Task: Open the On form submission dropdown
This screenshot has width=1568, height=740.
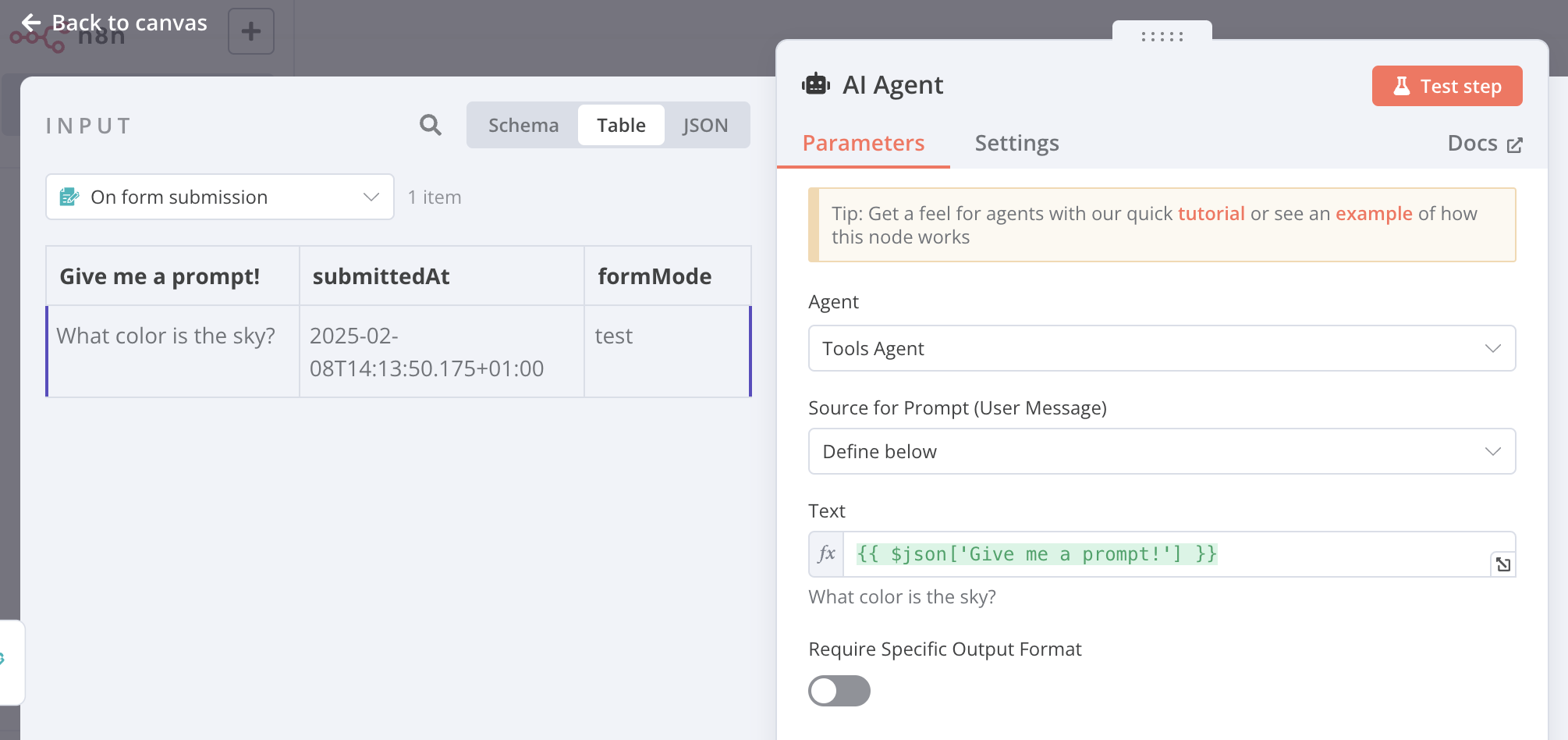Action: 220,197
